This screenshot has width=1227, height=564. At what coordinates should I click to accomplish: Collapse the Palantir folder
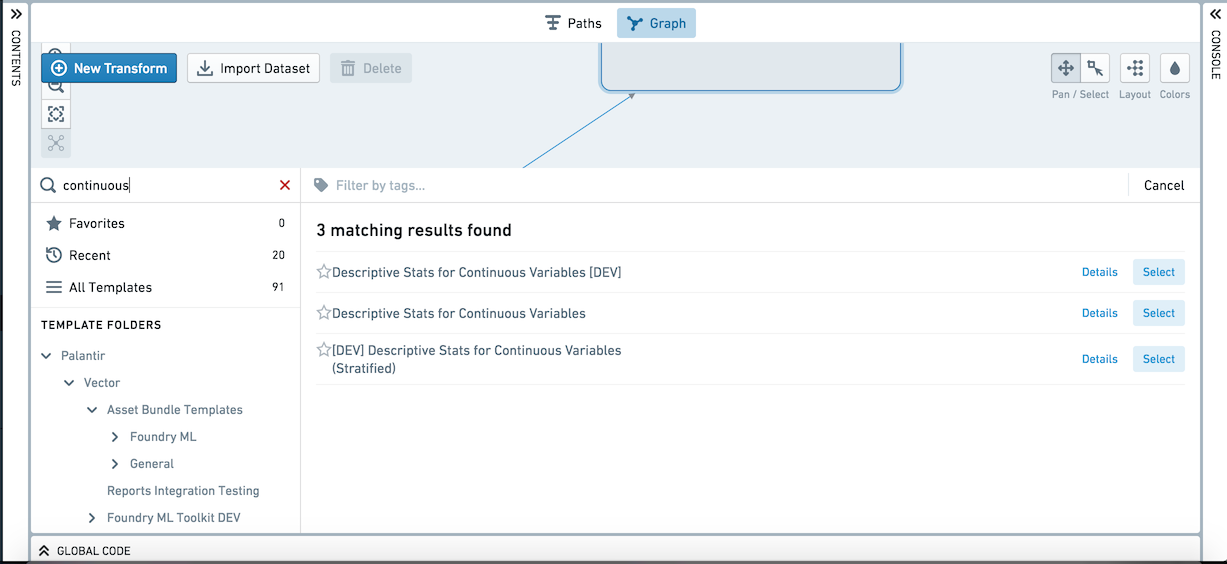(47, 356)
